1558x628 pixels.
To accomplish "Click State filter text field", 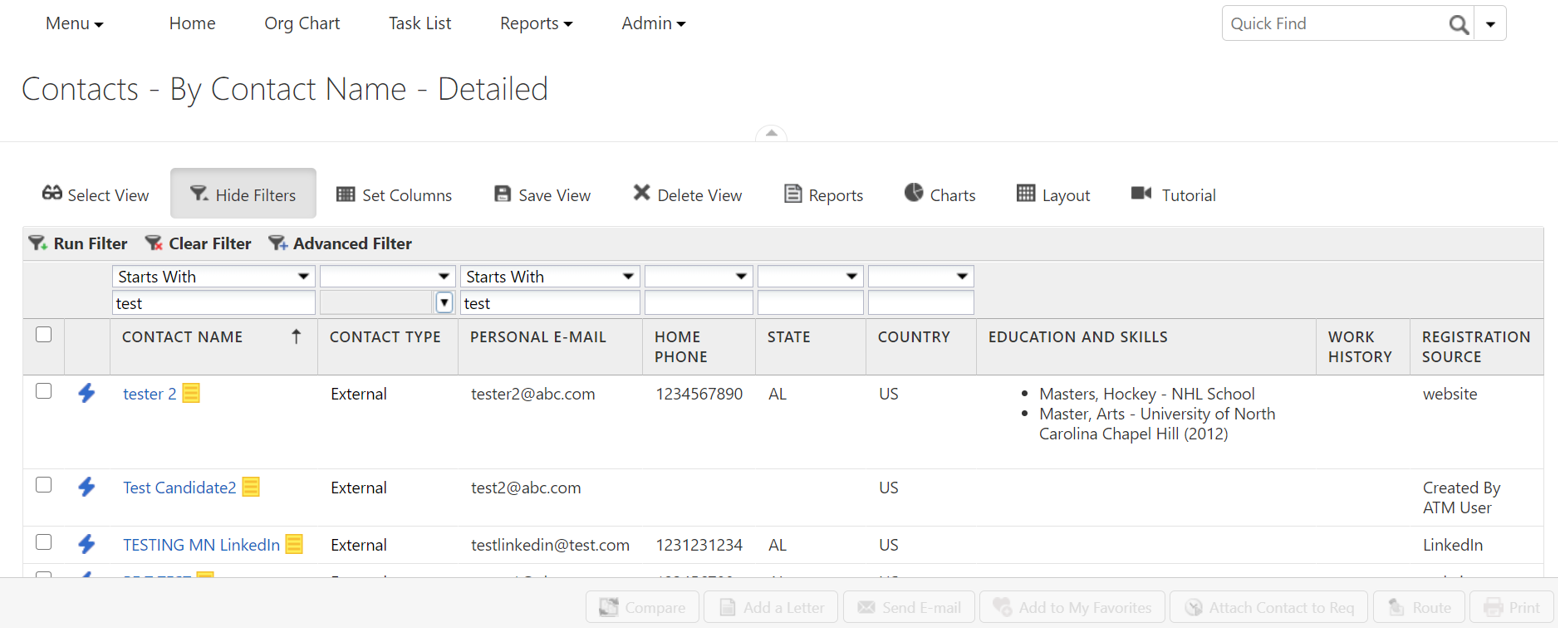I will click(810, 303).
